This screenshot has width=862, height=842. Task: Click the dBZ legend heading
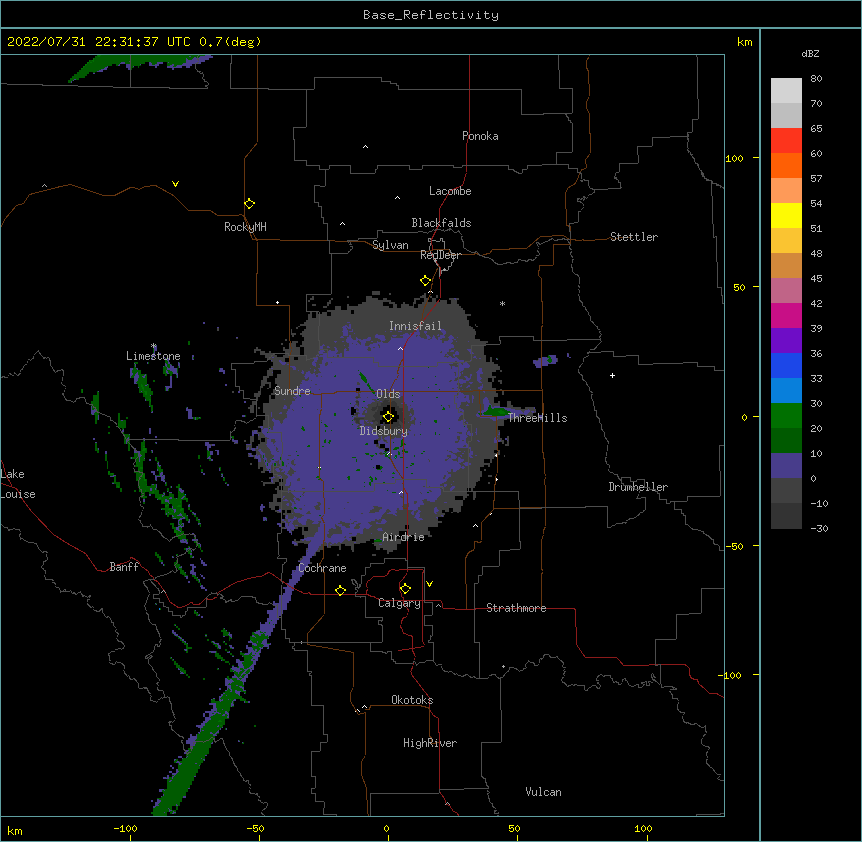coord(810,53)
